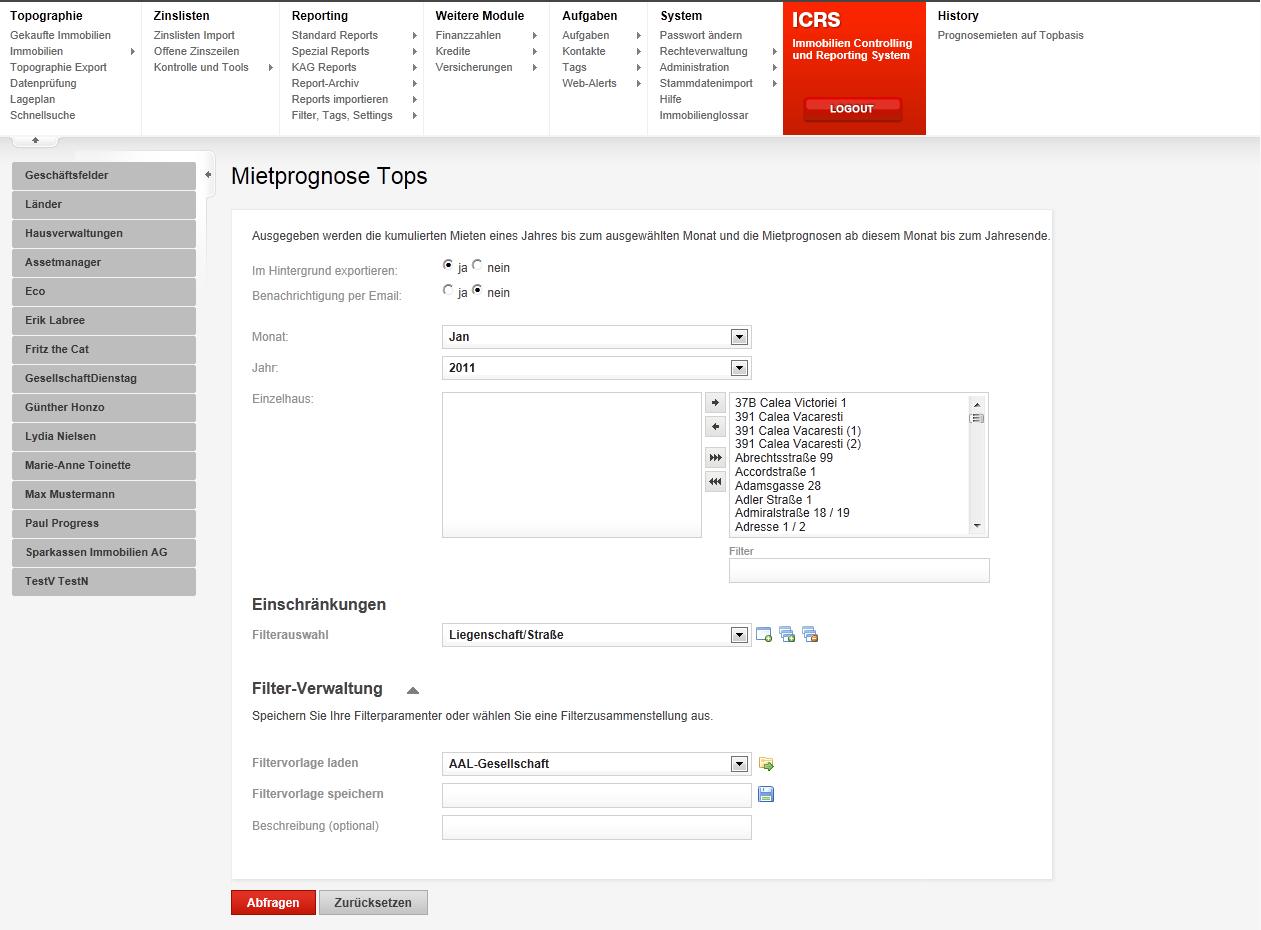Open the Länder sidebar item

click(x=104, y=204)
